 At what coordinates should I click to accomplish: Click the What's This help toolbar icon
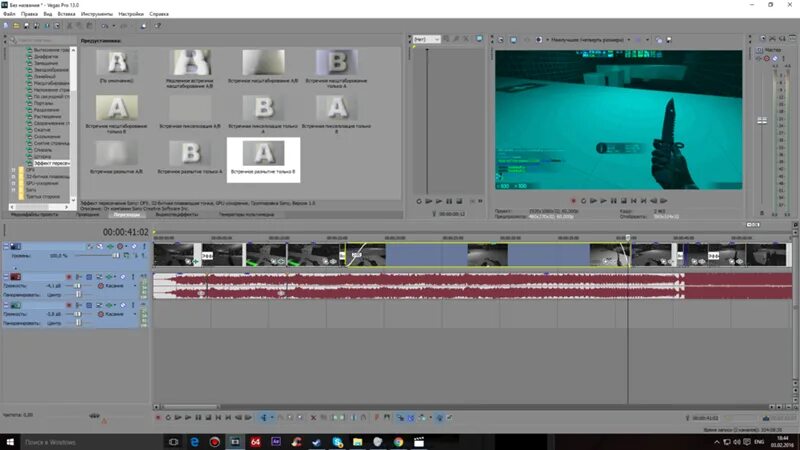158,26
